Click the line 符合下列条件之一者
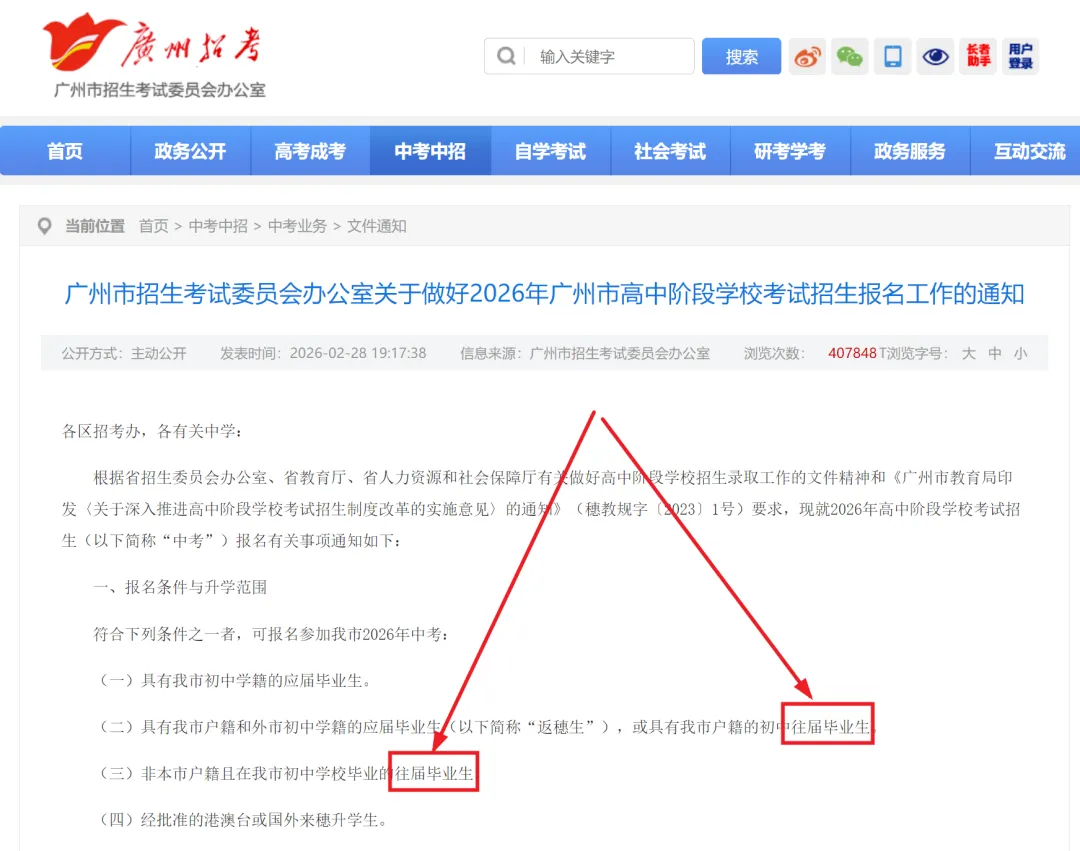This screenshot has height=851, width=1080. [271, 634]
